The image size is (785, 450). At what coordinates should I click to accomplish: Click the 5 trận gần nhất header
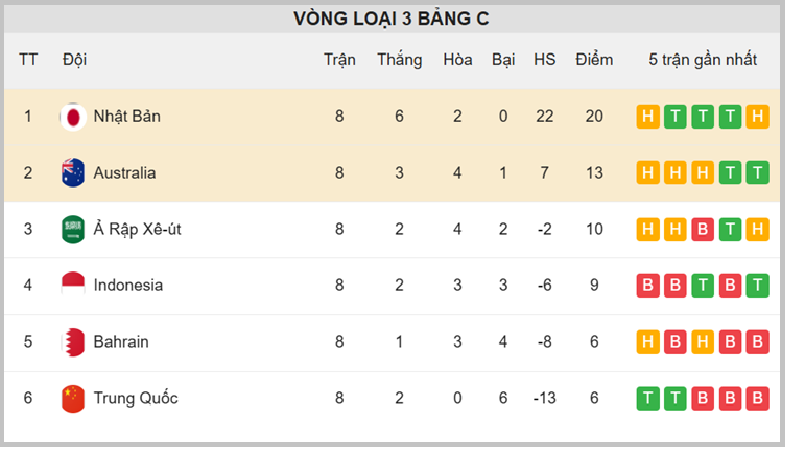point(702,60)
